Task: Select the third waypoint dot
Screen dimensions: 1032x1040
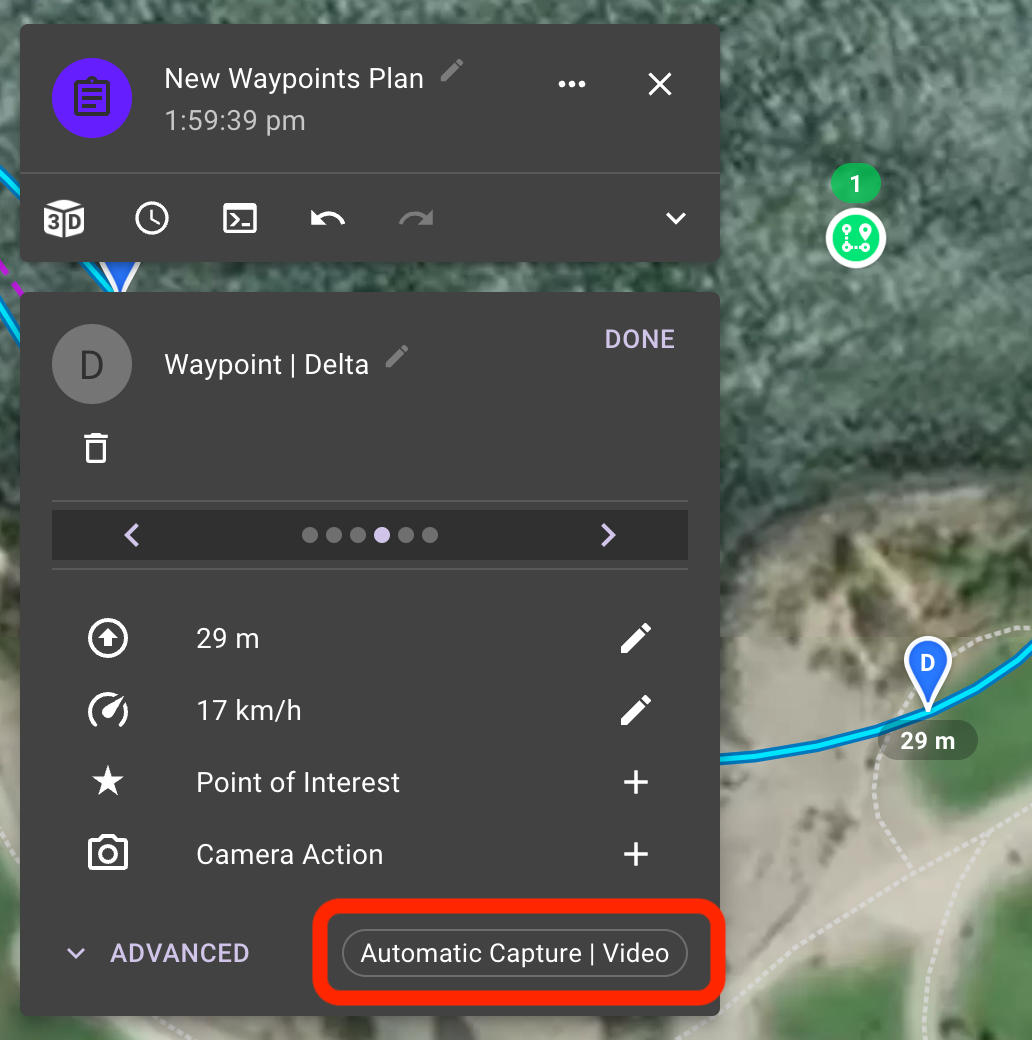Action: (358, 535)
